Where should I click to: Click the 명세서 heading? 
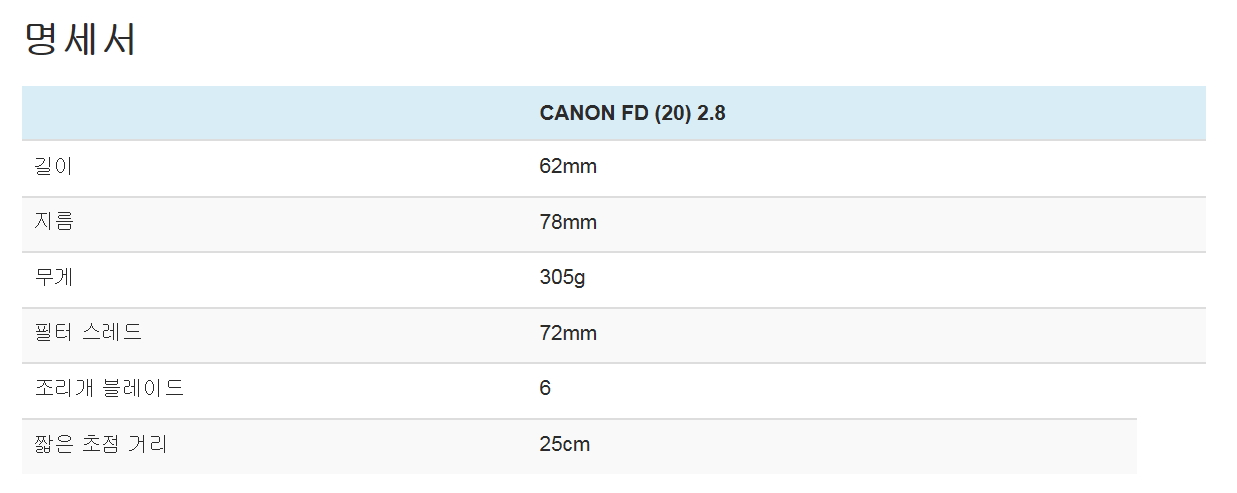coord(79,41)
